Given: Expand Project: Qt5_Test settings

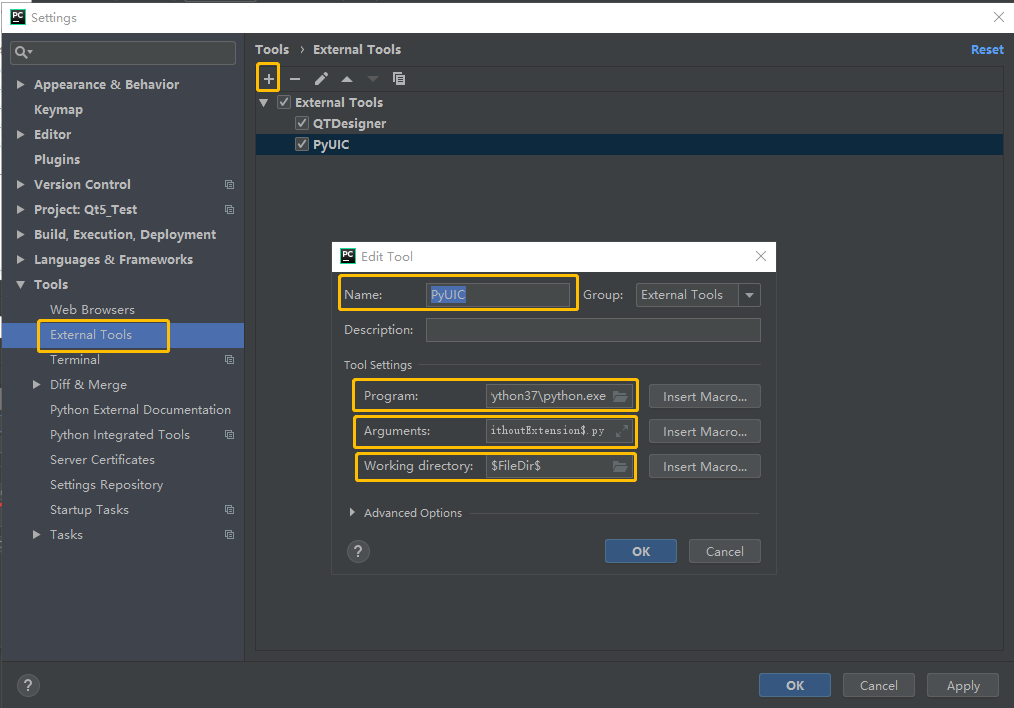Looking at the screenshot, I should click(x=21, y=209).
